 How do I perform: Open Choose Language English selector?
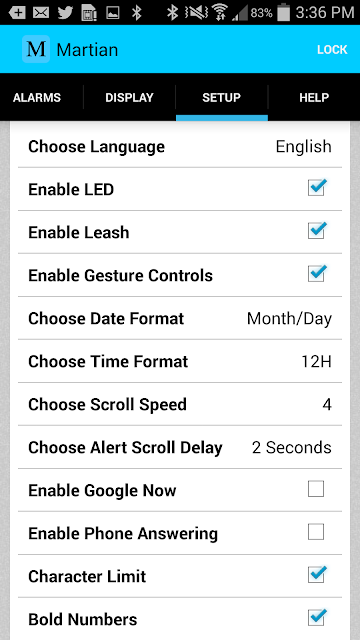[x=180, y=147]
